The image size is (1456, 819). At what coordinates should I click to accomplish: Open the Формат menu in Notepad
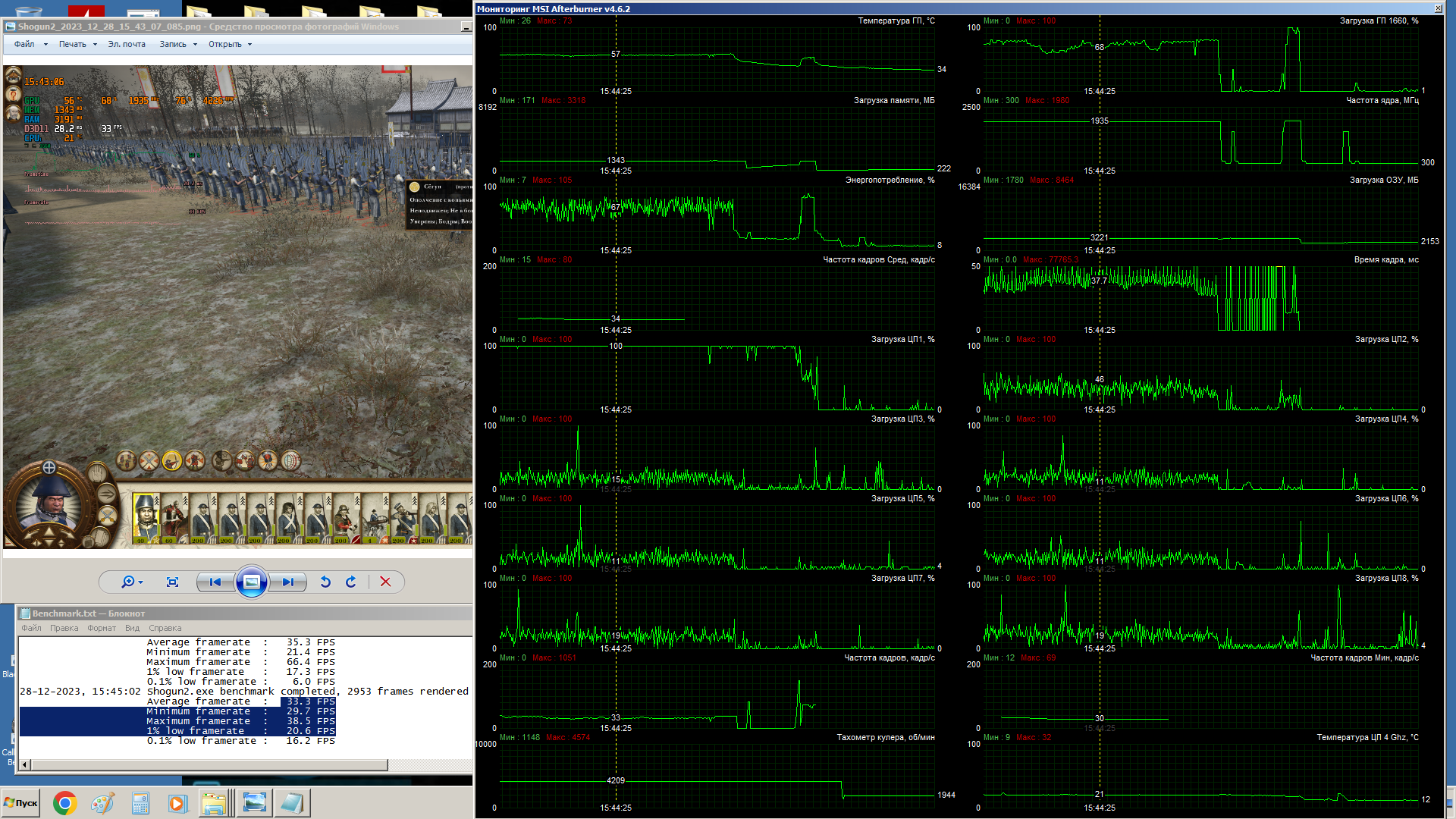click(x=102, y=628)
